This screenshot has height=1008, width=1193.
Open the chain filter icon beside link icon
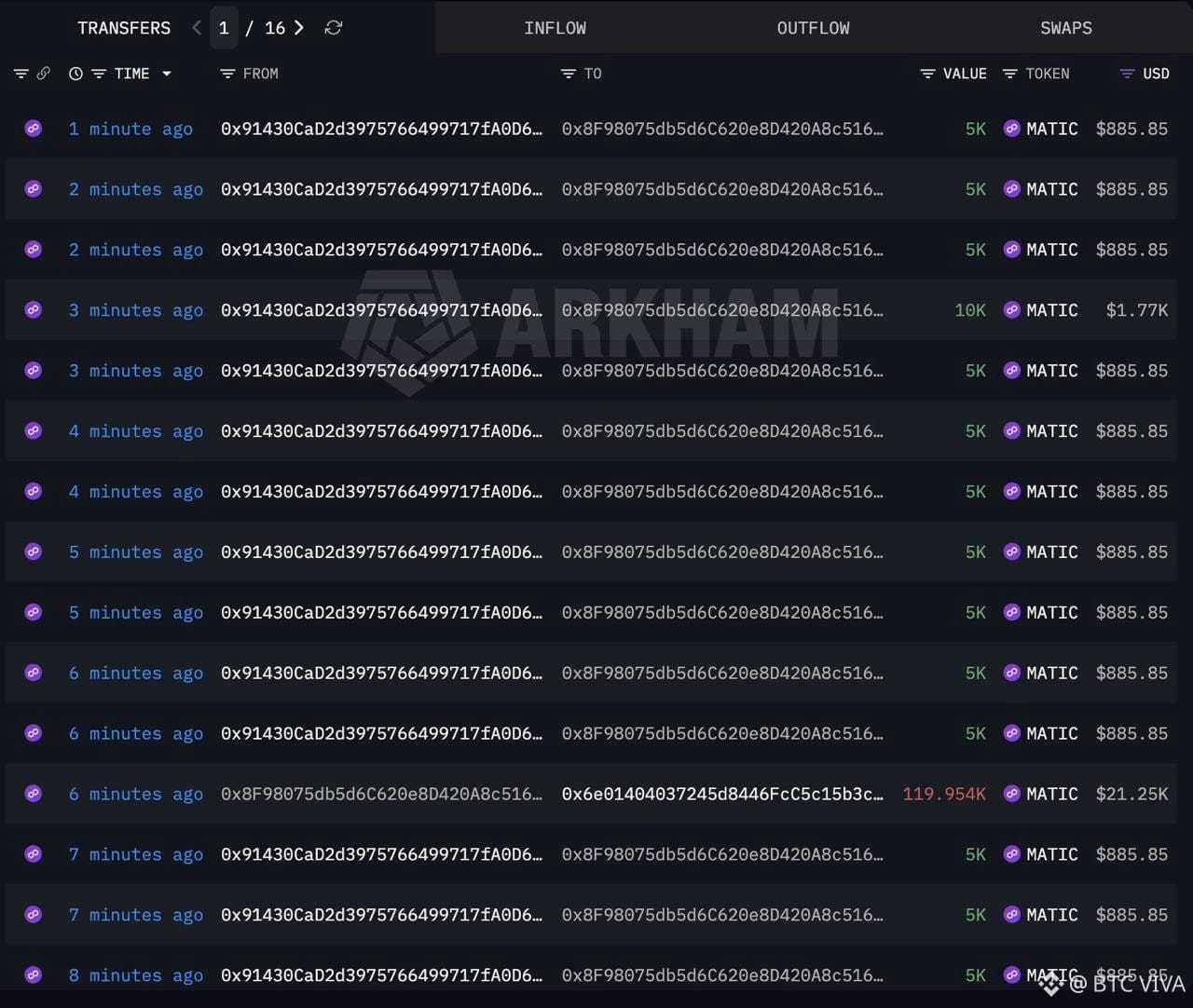21,74
